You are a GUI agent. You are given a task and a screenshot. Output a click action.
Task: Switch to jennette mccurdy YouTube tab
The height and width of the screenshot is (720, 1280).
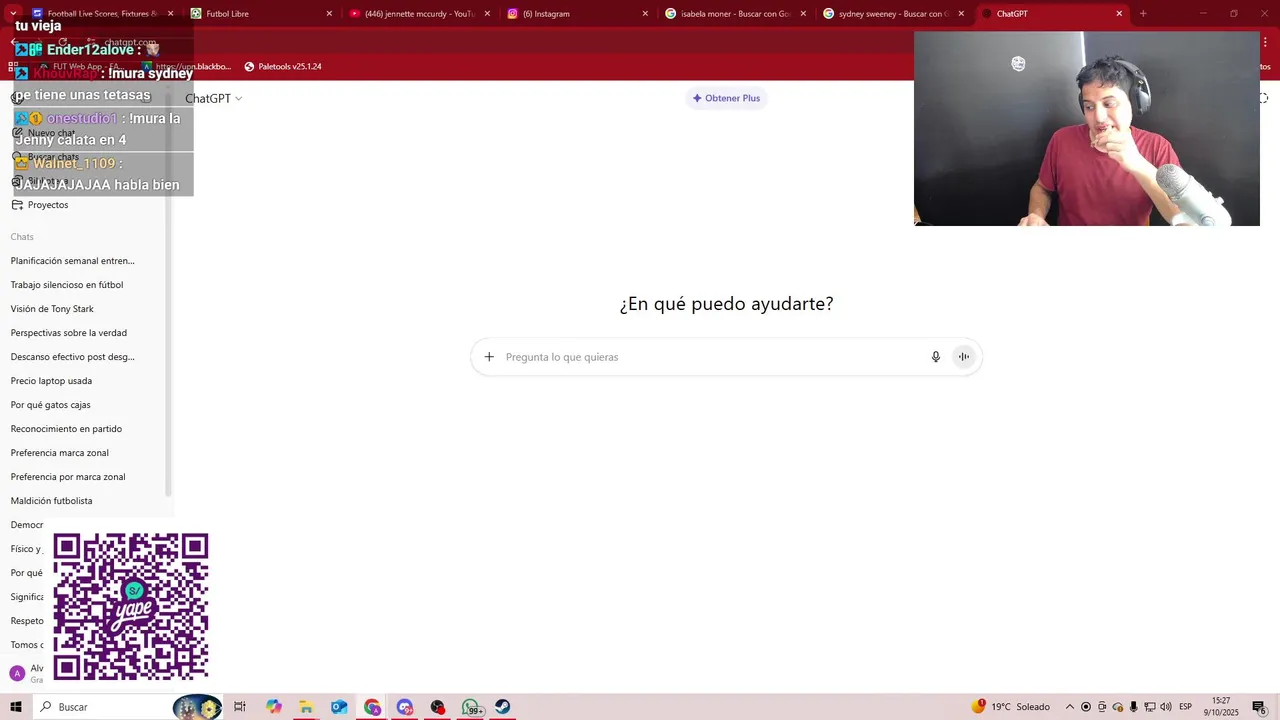418,14
